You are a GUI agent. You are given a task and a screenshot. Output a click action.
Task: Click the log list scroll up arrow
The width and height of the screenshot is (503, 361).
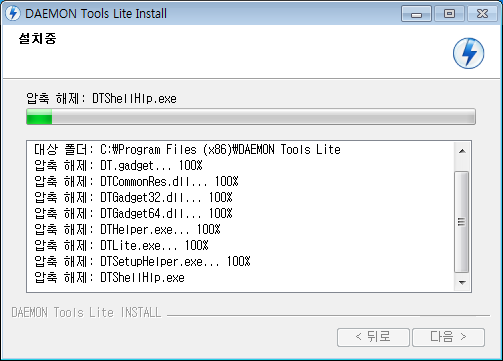pyautogui.click(x=462, y=151)
